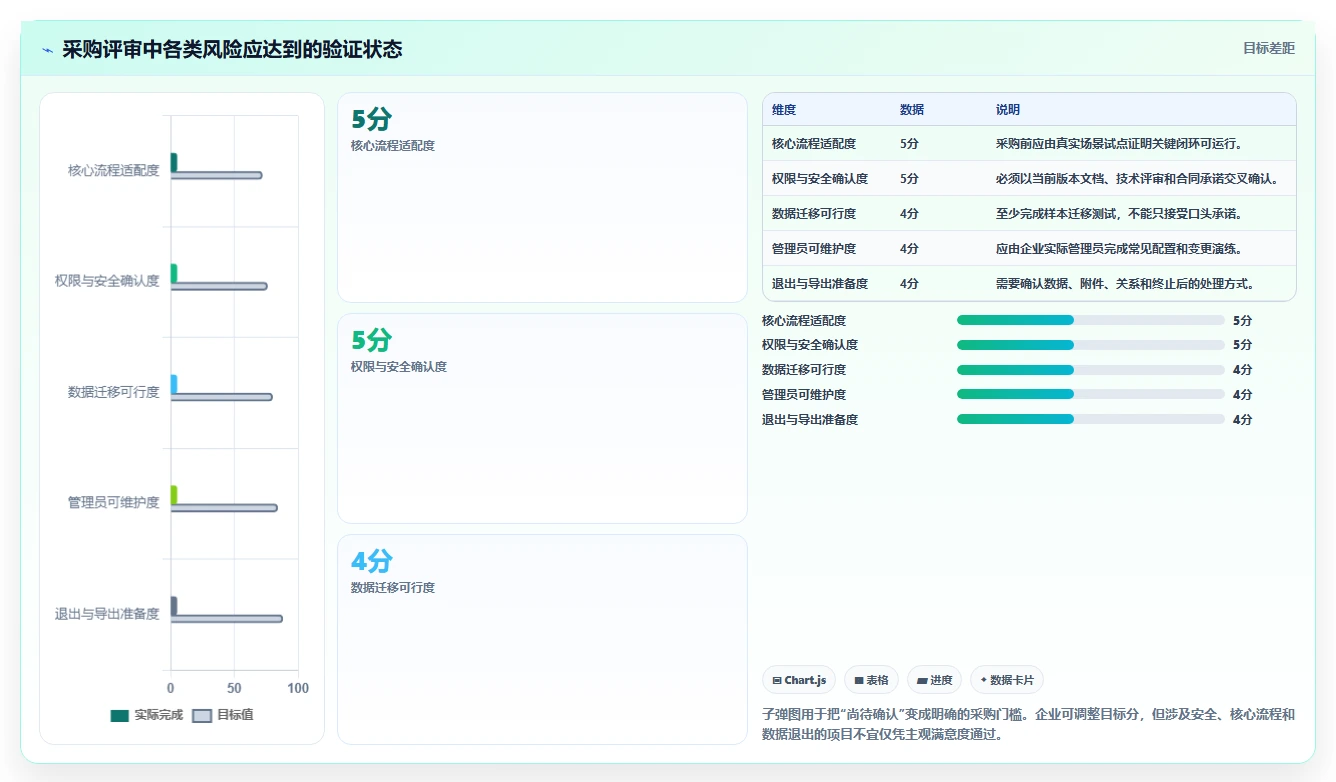Click the 实际完成 legend color swatch
The image size is (1336, 782).
click(120, 715)
